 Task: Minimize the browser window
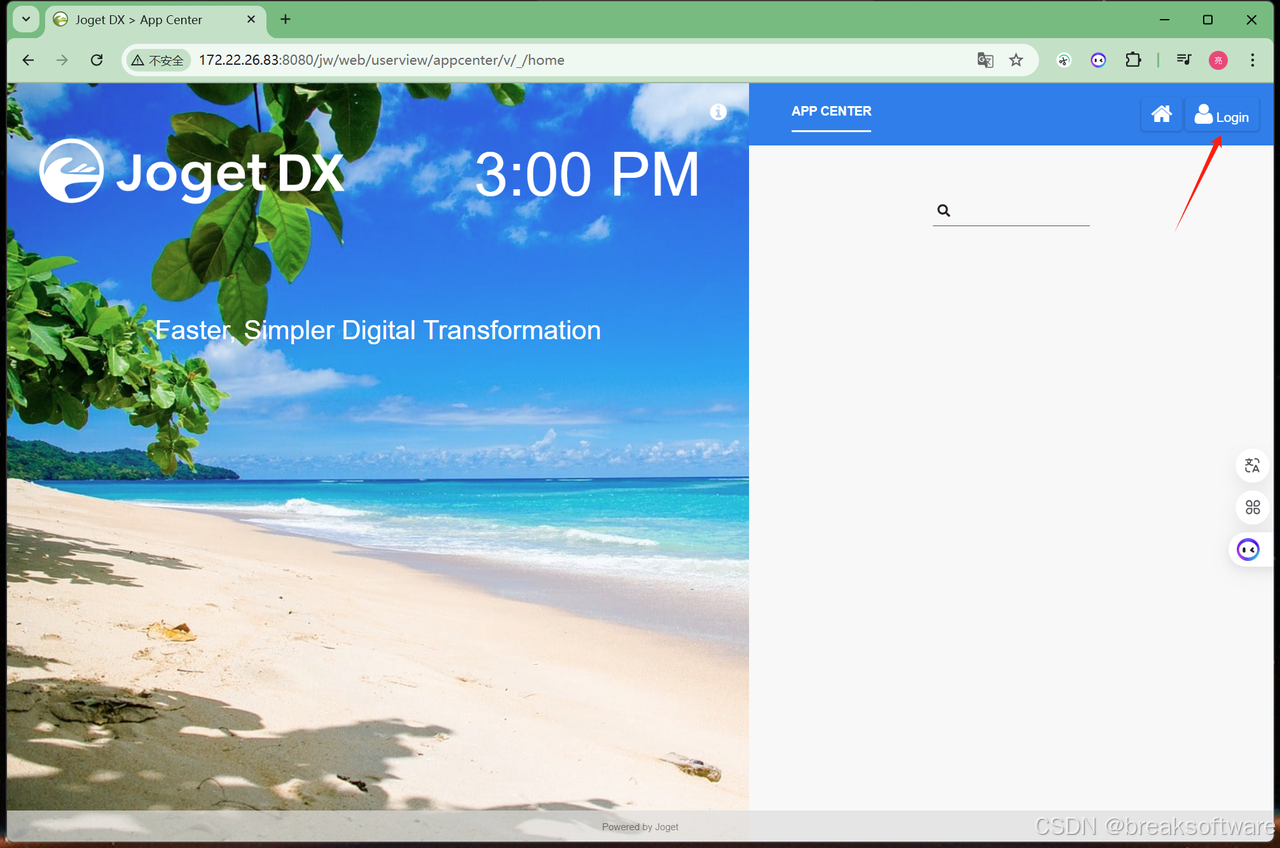tap(1163, 19)
